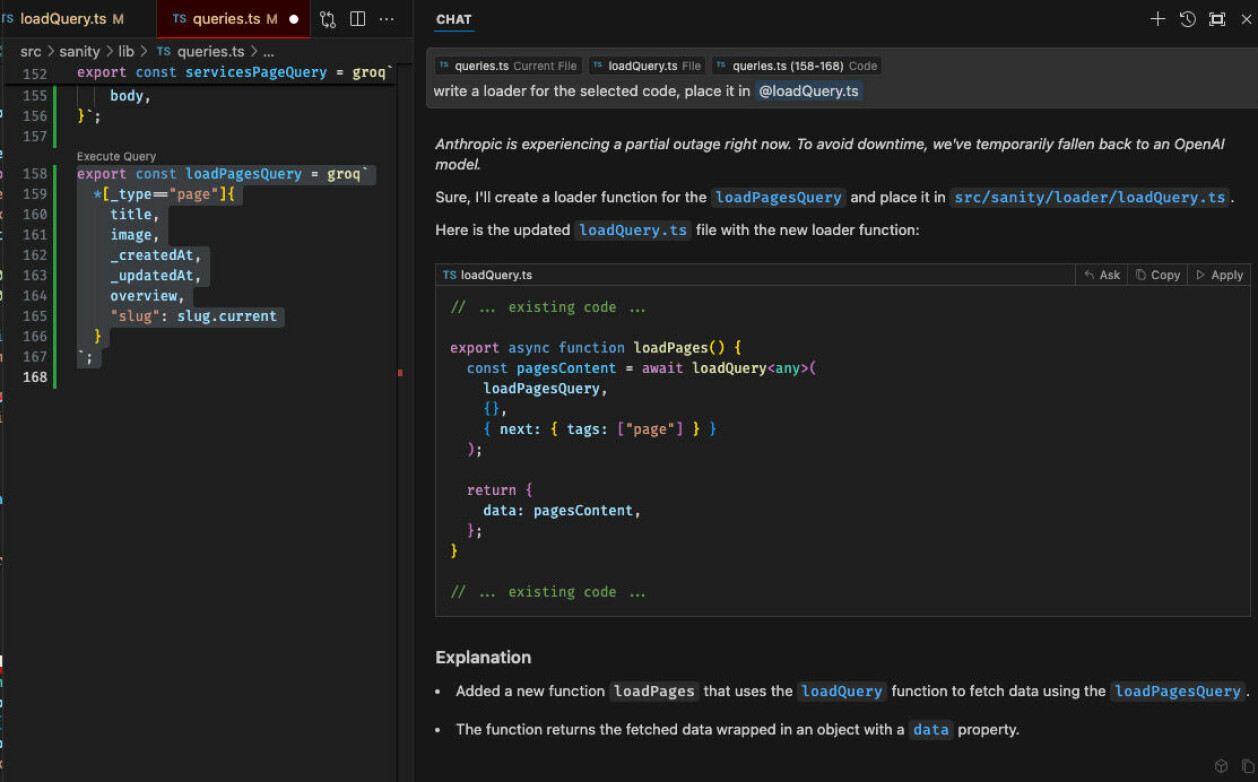1258x782 pixels.
Task: Open queries.ts (158-168) Code context chip
Action: (797, 66)
